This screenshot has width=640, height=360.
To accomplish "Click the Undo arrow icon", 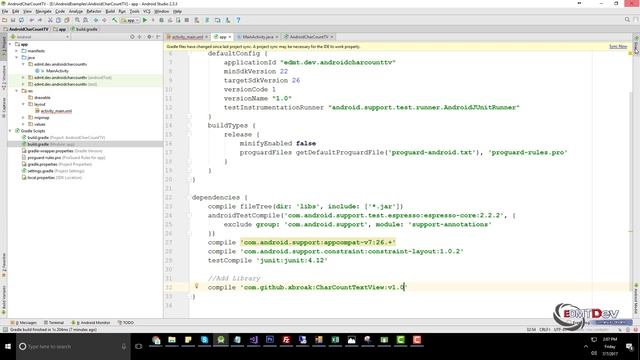I will point(32,20).
